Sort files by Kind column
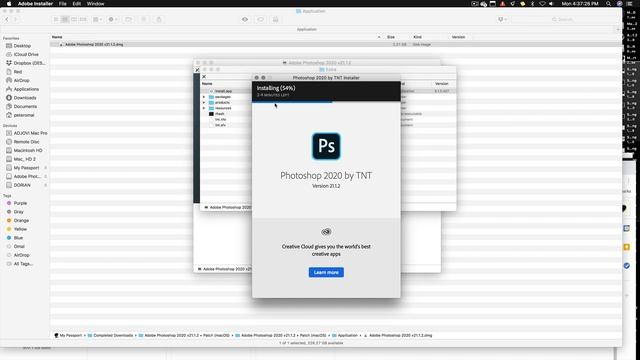Image resolution: width=640 pixels, height=360 pixels. (x=417, y=37)
